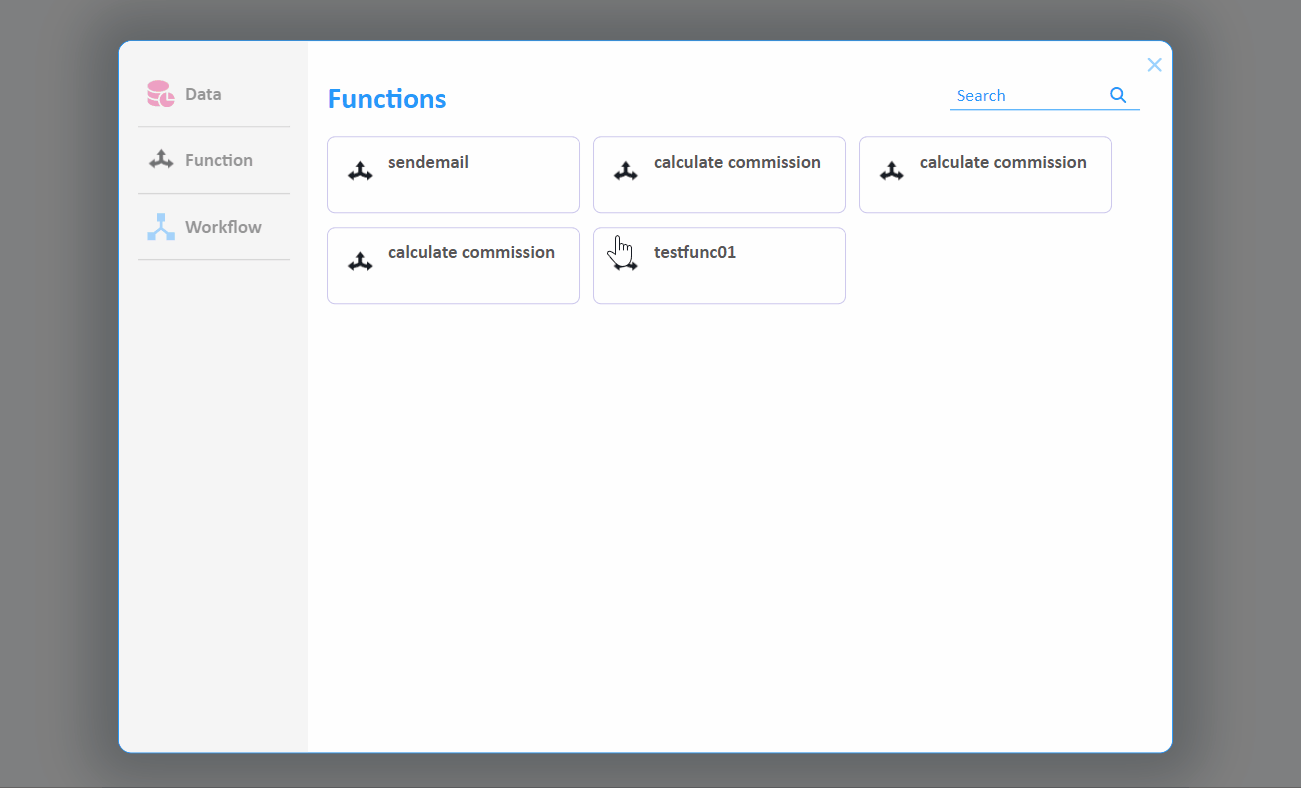This screenshot has width=1301, height=788.
Task: Select the testfunc01 function name
Action: (x=695, y=252)
